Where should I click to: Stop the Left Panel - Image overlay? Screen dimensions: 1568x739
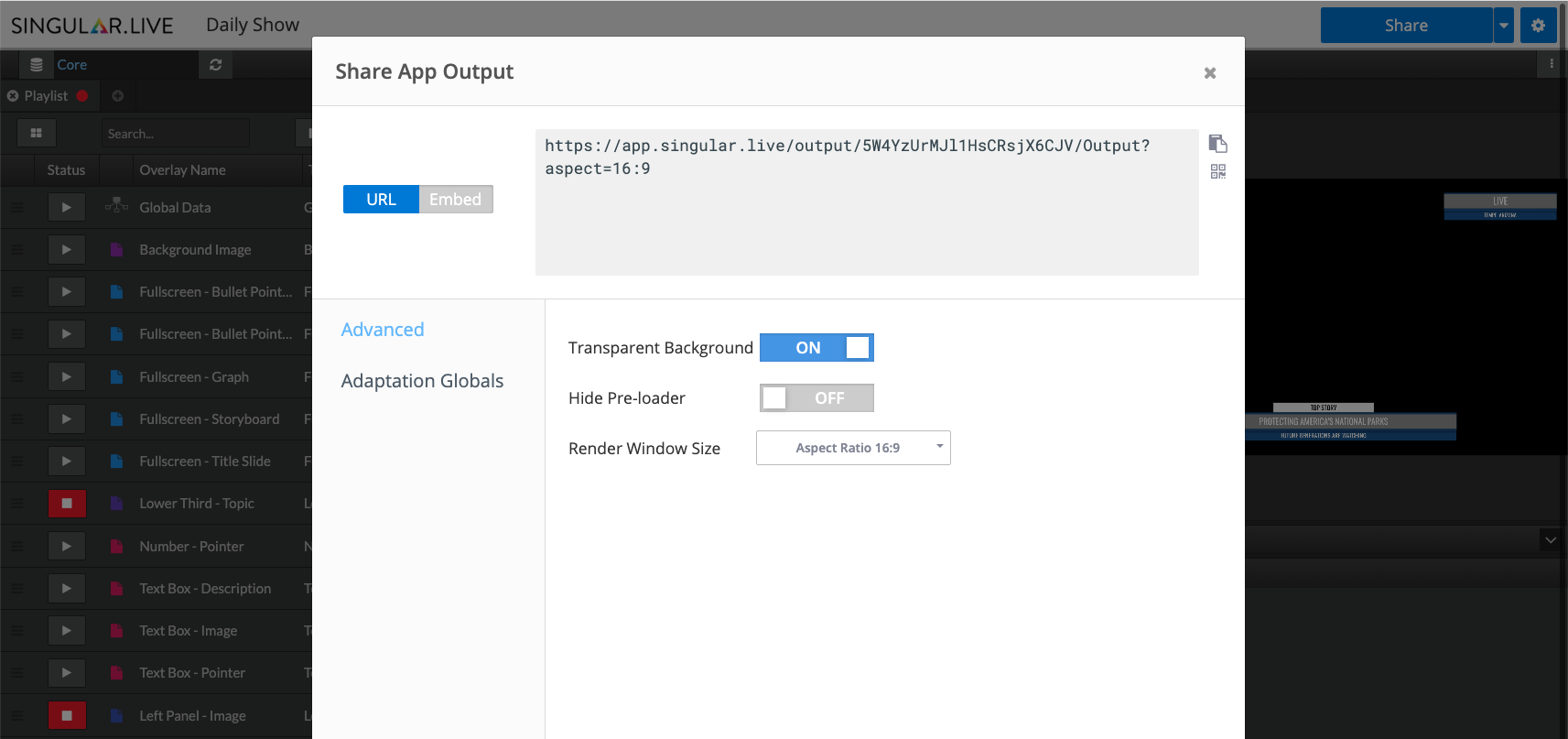coord(67,716)
